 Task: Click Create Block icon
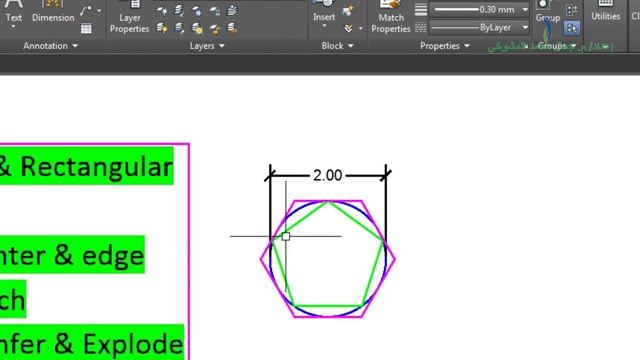click(x=348, y=11)
